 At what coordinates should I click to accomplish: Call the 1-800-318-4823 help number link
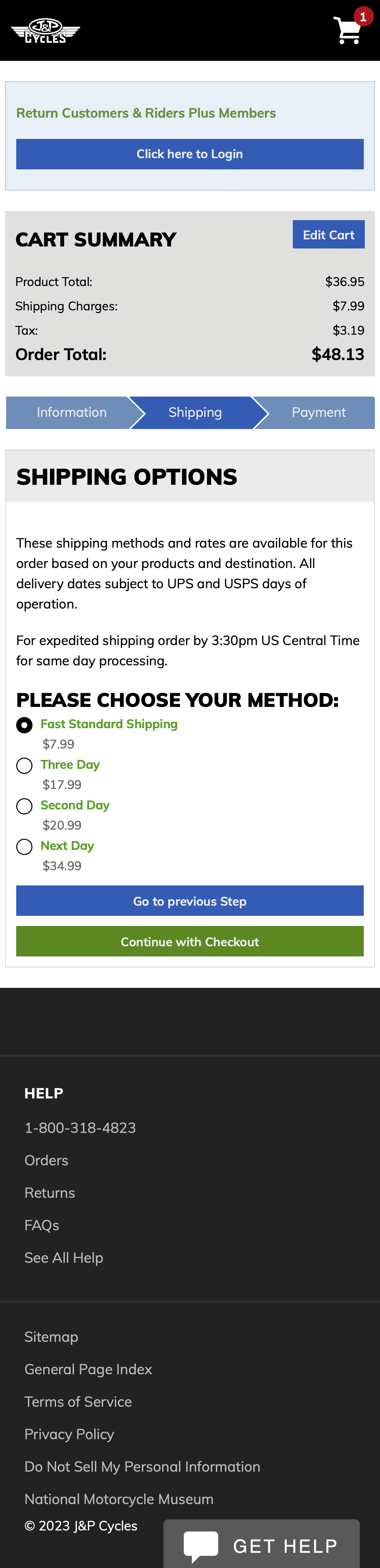[x=80, y=1128]
